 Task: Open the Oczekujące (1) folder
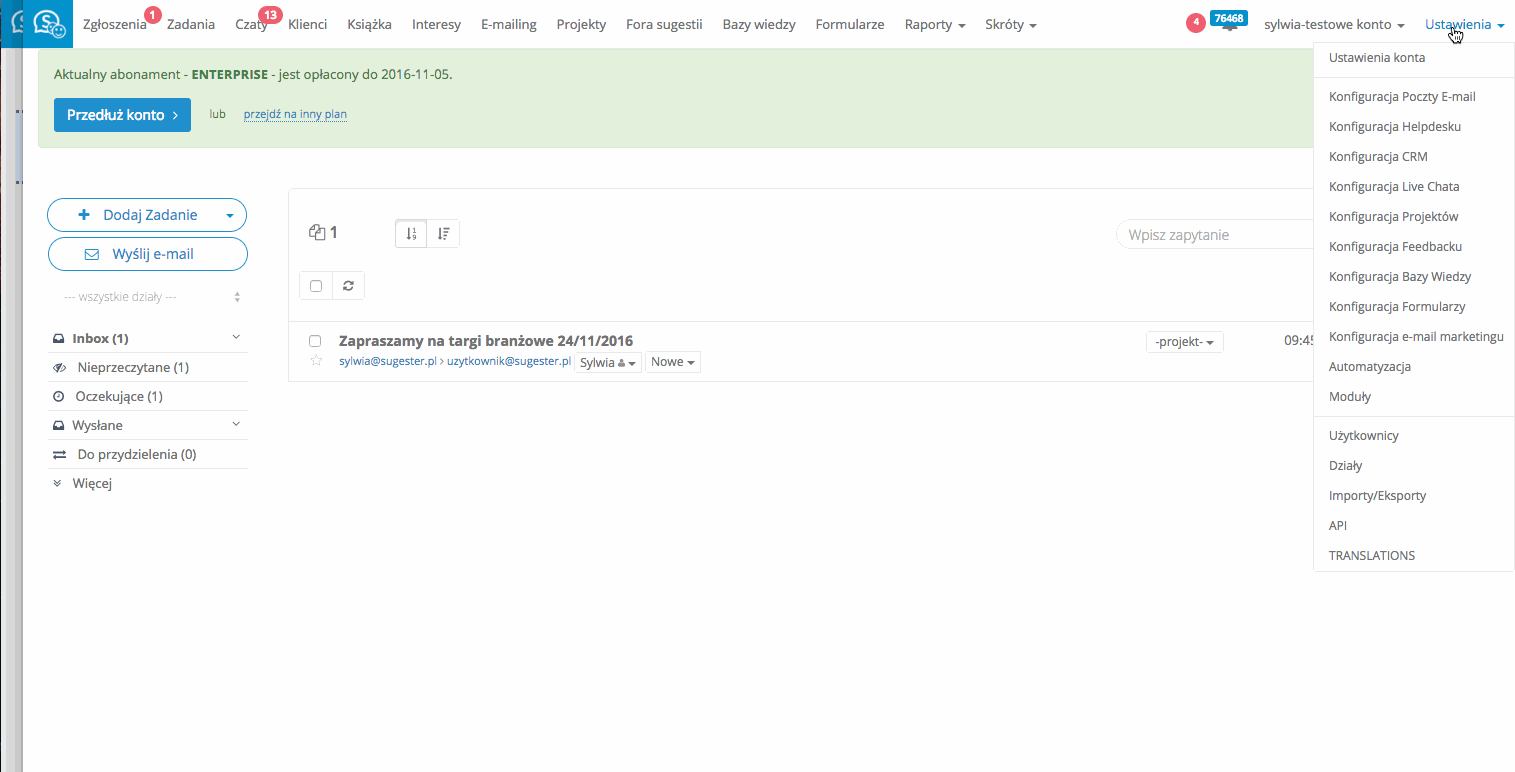[x=119, y=396]
